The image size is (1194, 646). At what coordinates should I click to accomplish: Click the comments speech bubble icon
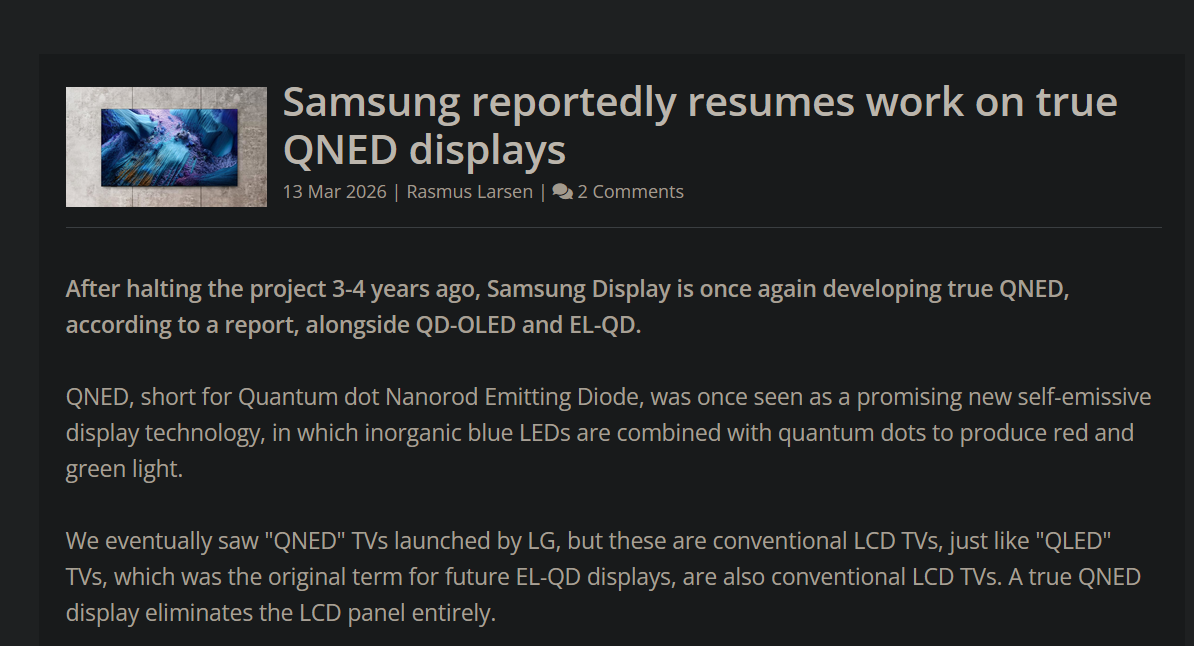click(x=562, y=191)
